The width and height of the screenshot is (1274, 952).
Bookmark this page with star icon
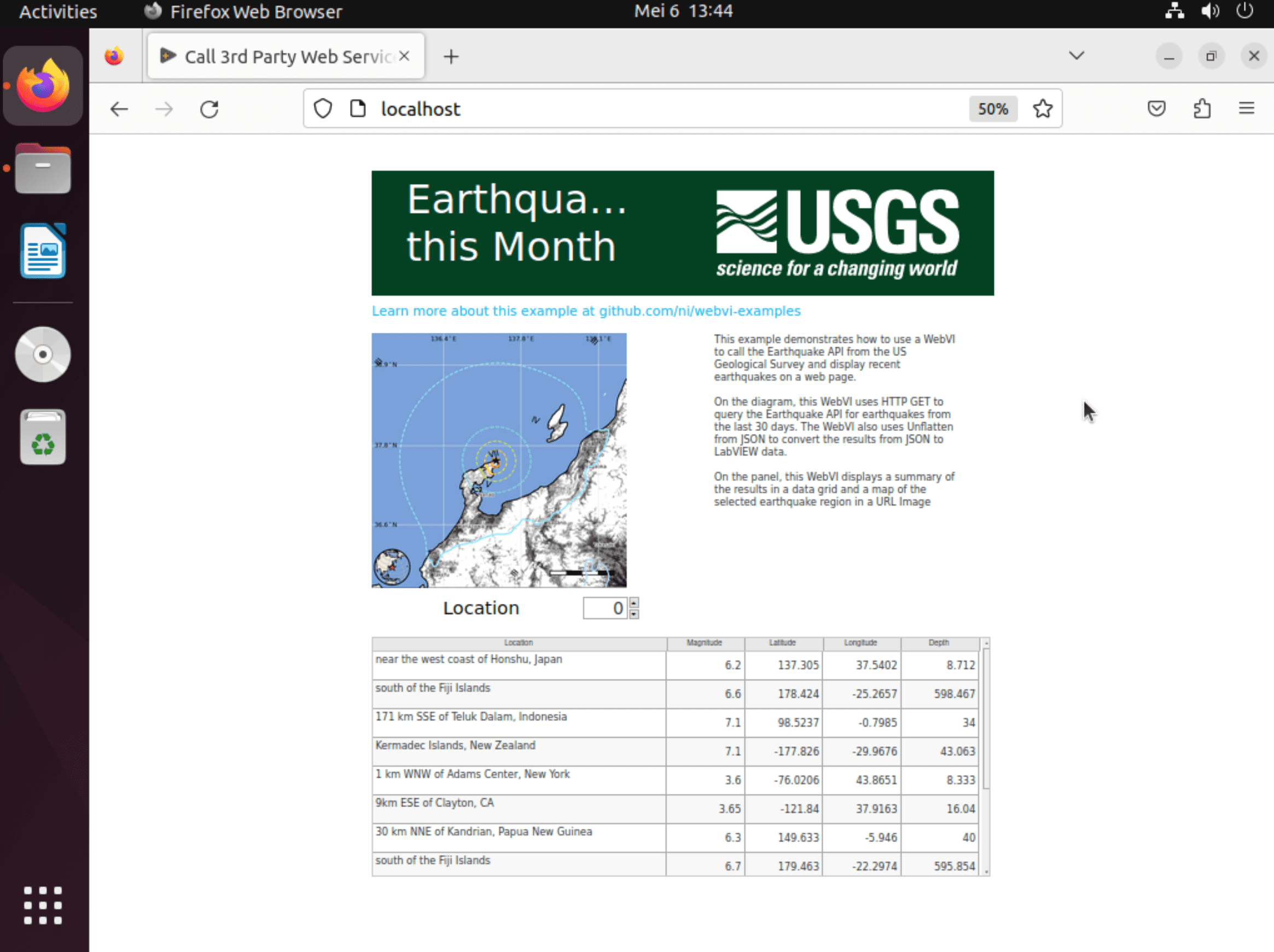pyautogui.click(x=1043, y=108)
